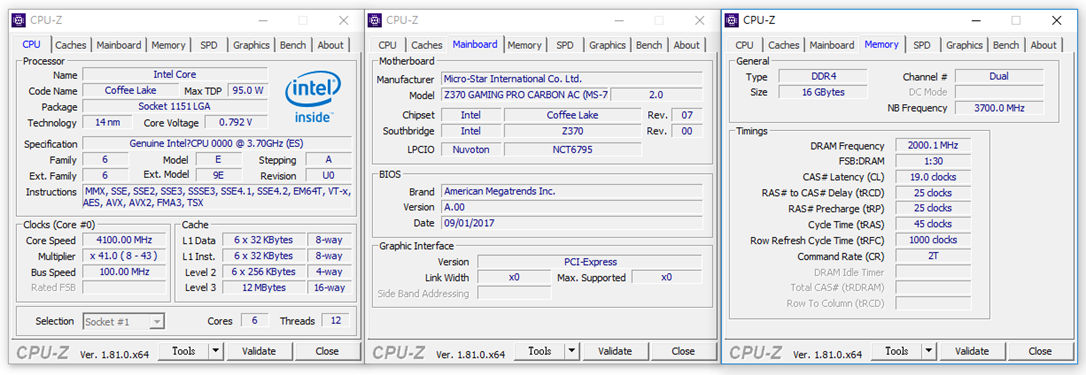
Task: Click the 'Dual' channel value
Action: pyautogui.click(x=999, y=76)
